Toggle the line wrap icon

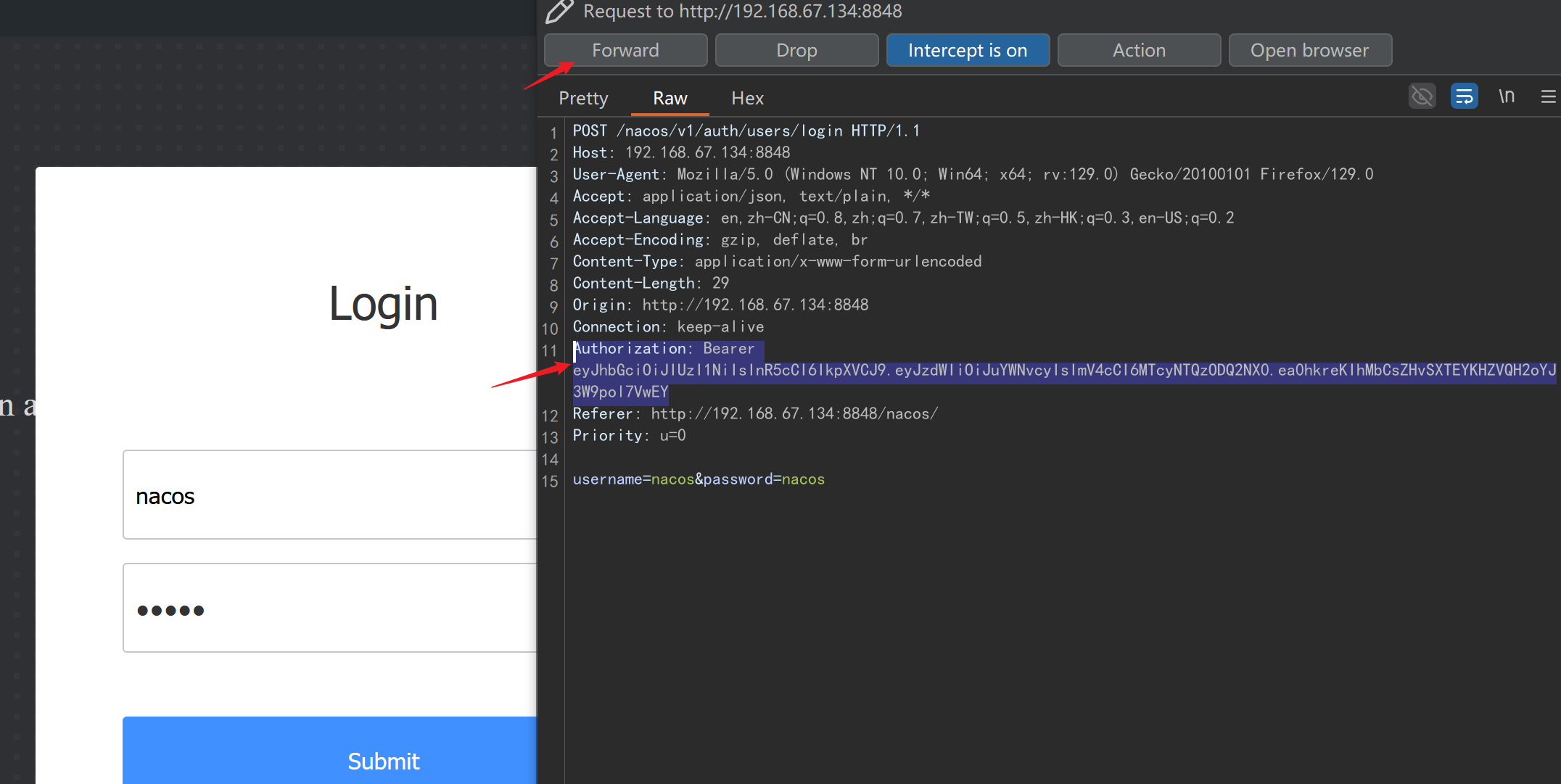[x=1464, y=96]
